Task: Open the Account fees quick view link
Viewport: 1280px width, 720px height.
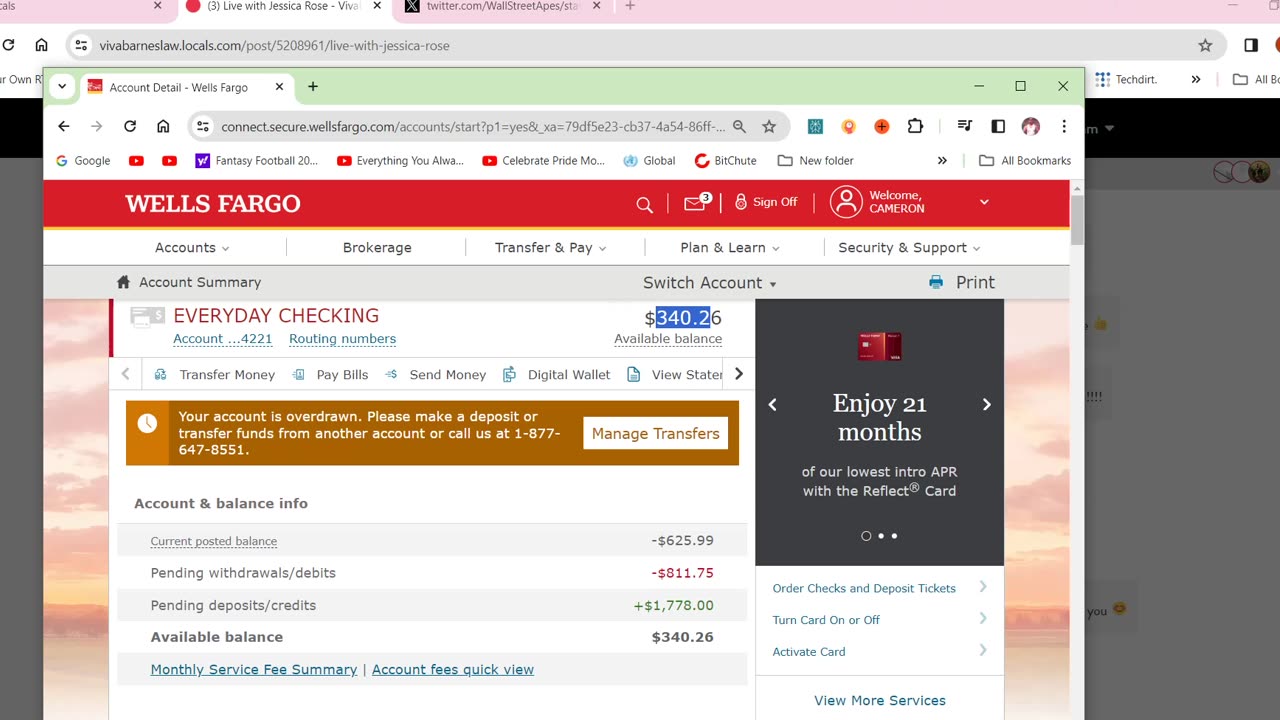Action: 453,670
